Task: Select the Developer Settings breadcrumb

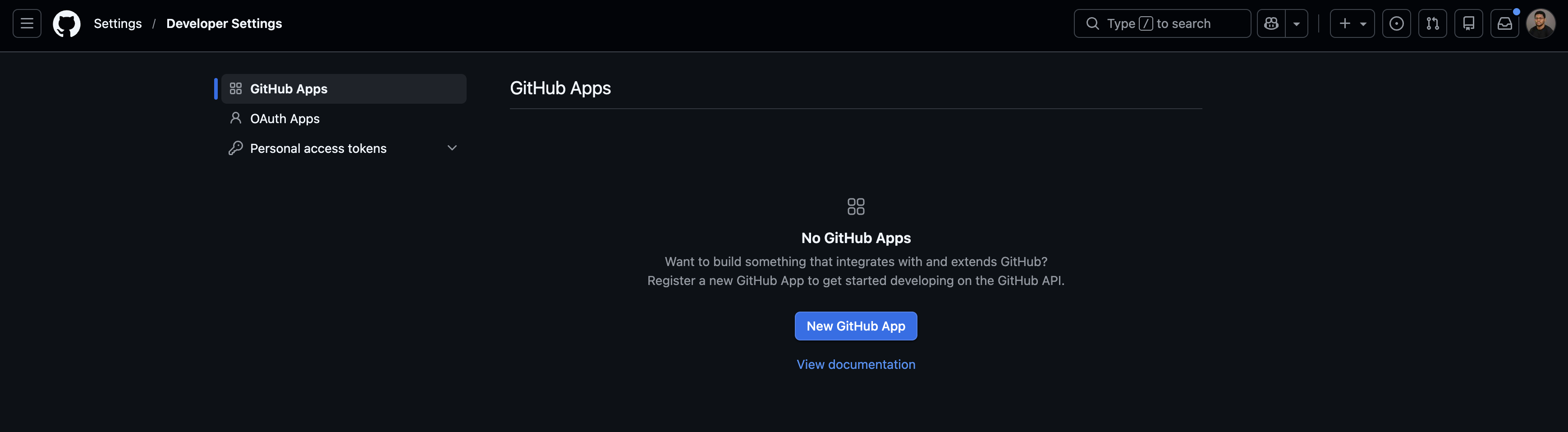Action: [x=224, y=24]
